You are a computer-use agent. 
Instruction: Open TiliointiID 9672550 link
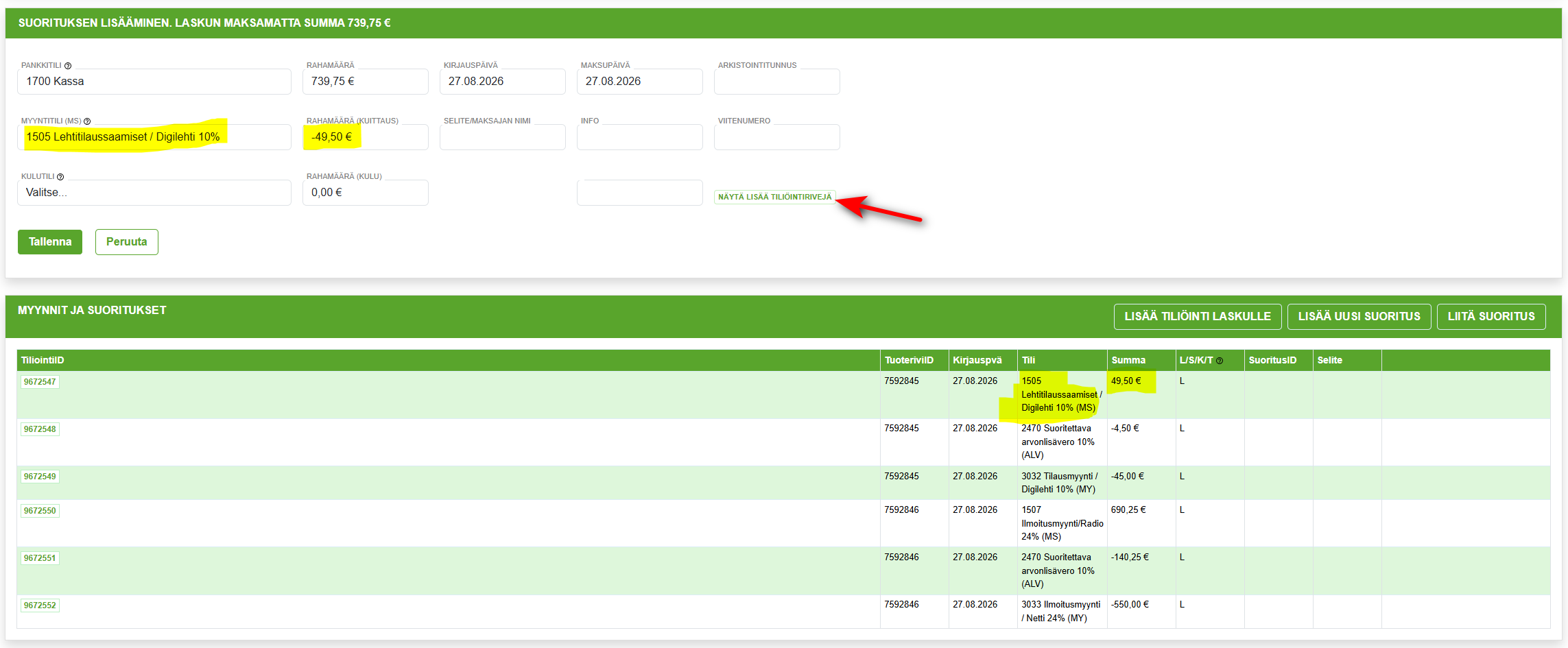[40, 511]
